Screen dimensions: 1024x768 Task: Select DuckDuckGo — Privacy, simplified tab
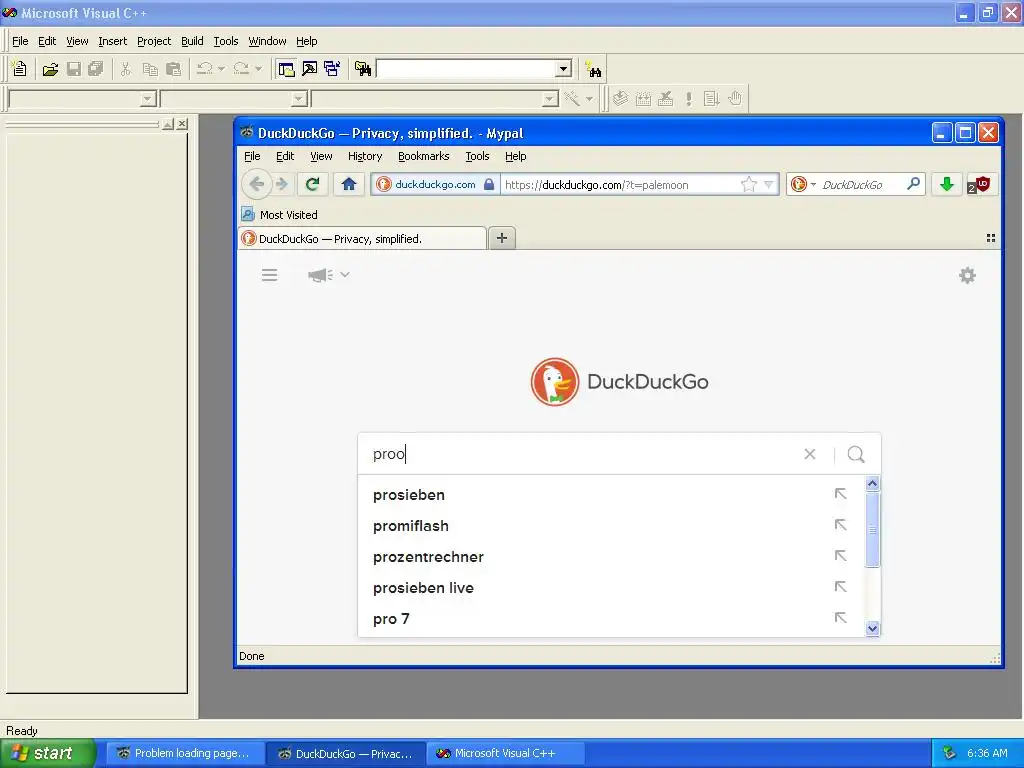pyautogui.click(x=363, y=238)
